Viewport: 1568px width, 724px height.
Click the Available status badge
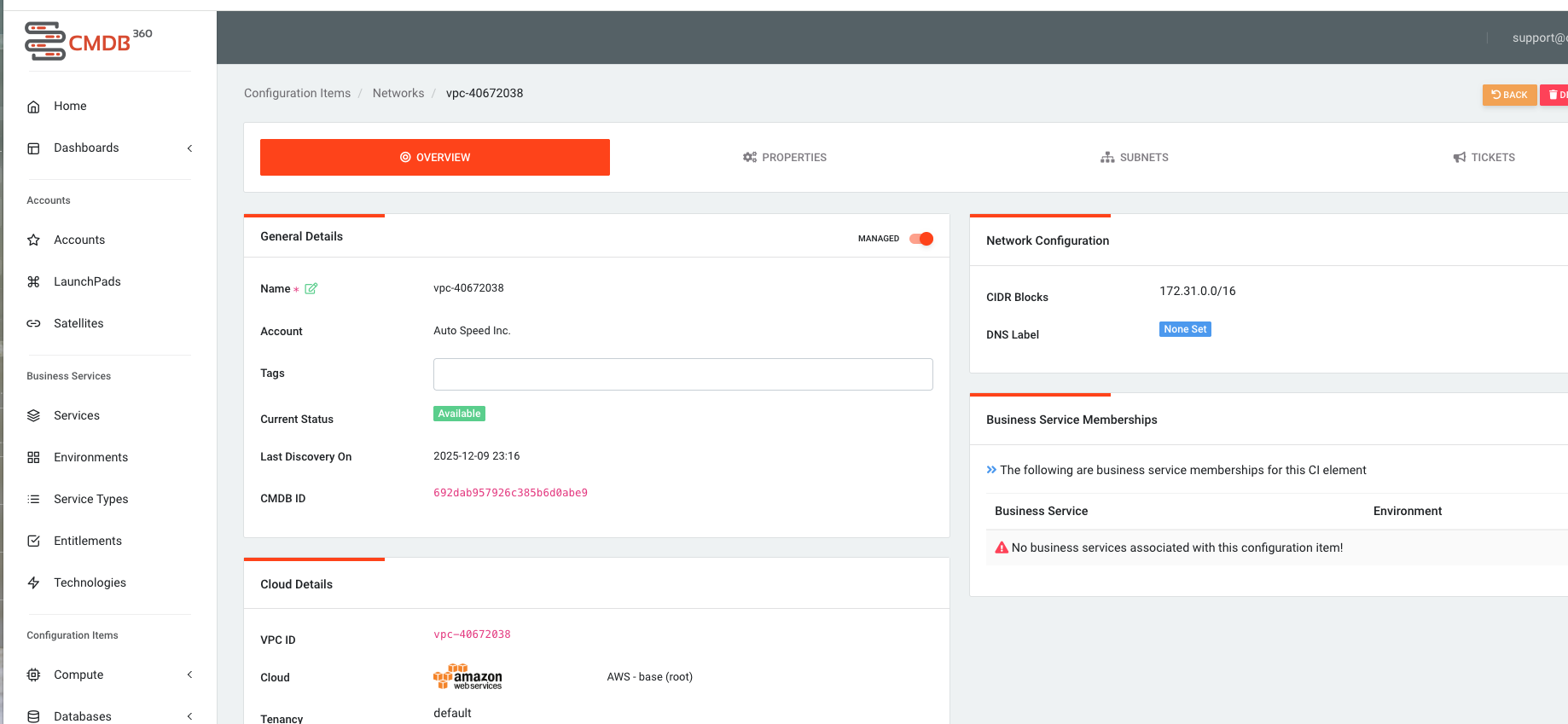point(459,414)
